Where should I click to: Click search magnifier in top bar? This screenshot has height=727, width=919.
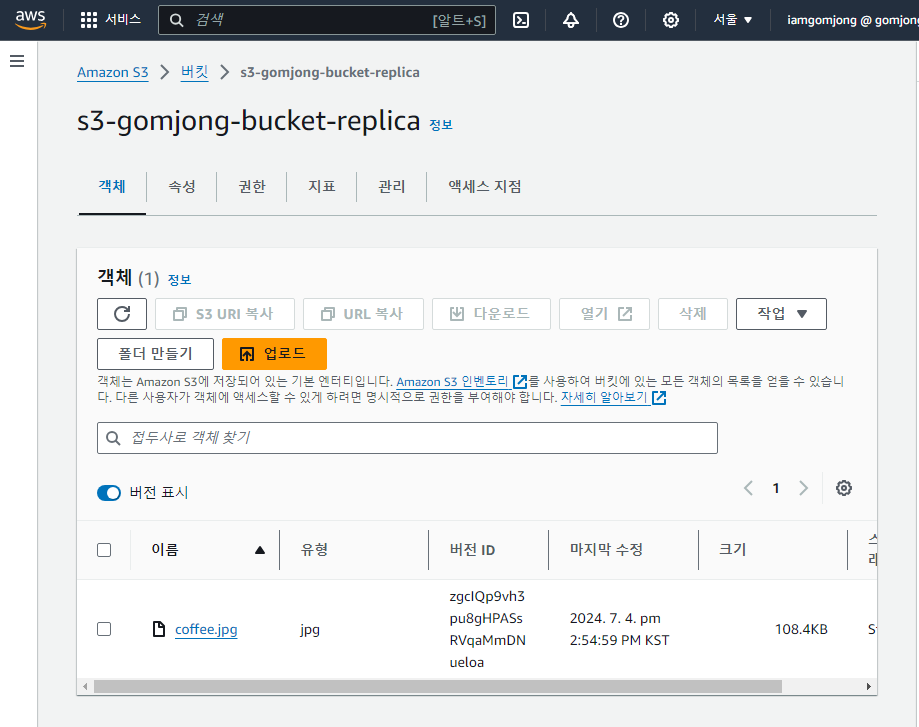[176, 20]
